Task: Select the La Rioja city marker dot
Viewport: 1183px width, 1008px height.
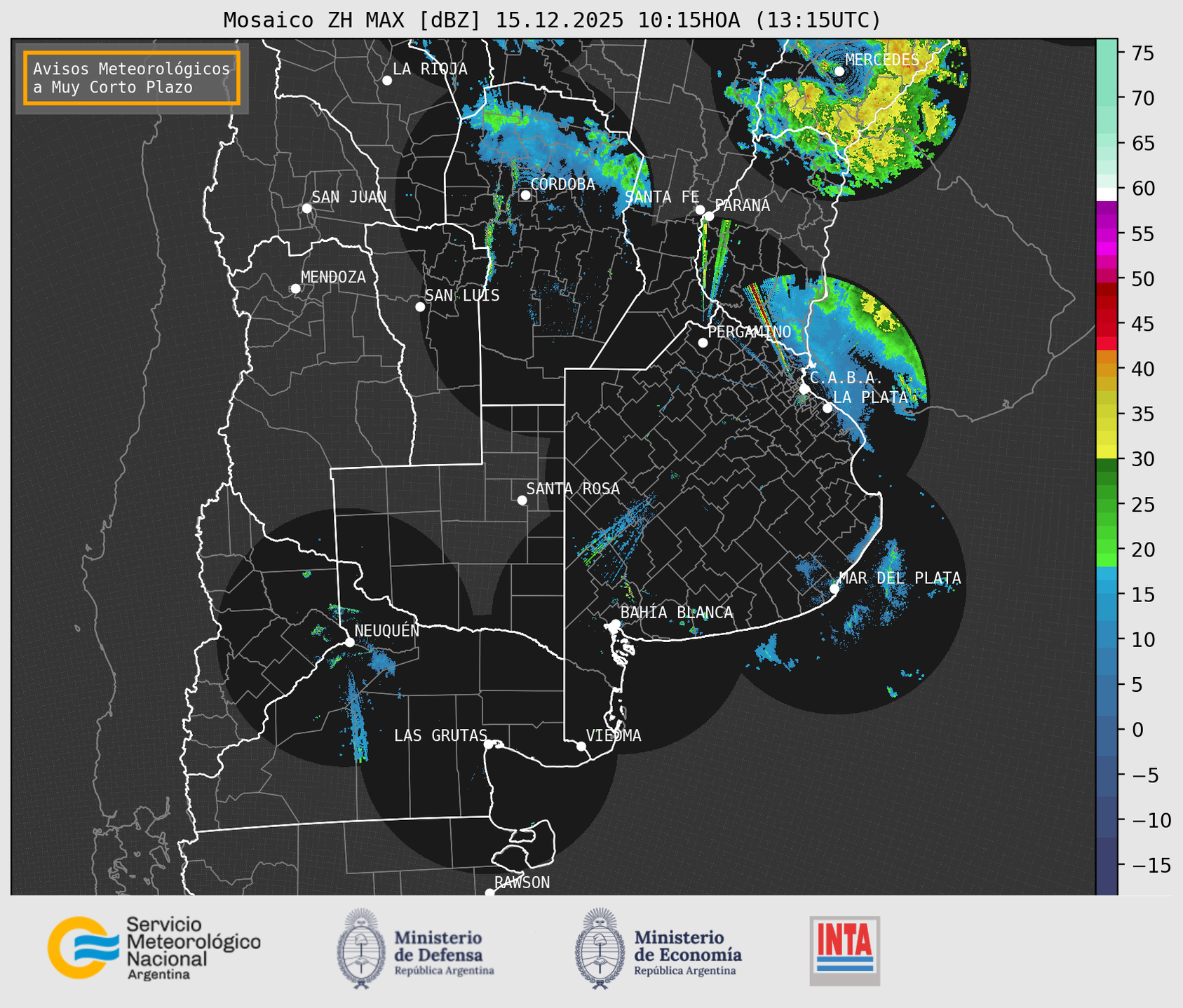Action: click(387, 81)
